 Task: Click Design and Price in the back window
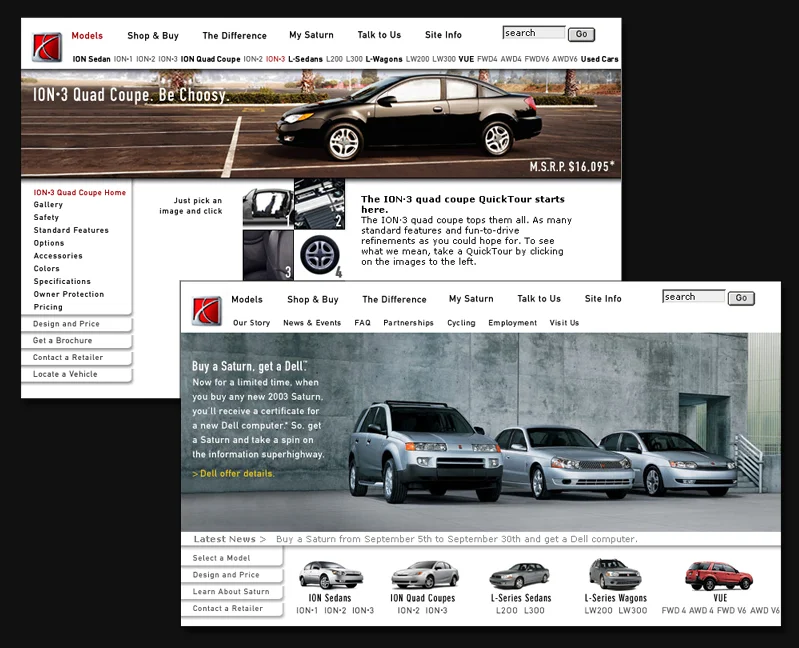point(76,324)
